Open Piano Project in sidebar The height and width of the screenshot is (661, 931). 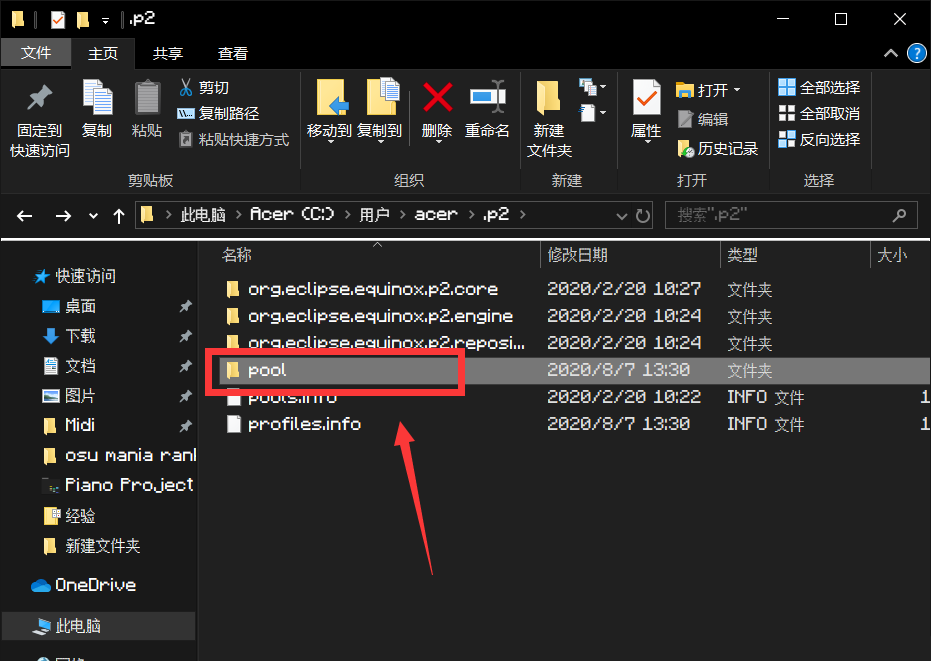click(129, 485)
